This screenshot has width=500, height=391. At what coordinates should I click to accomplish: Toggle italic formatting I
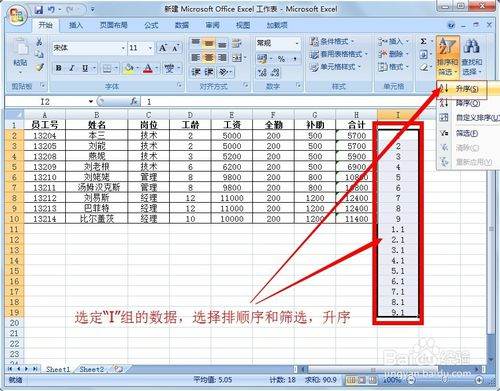(x=72, y=68)
